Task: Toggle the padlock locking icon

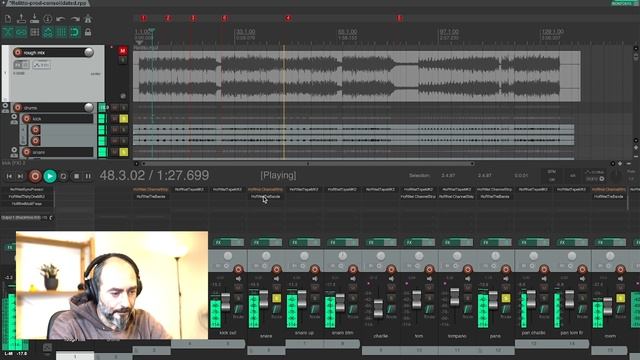Action: click(x=88, y=32)
